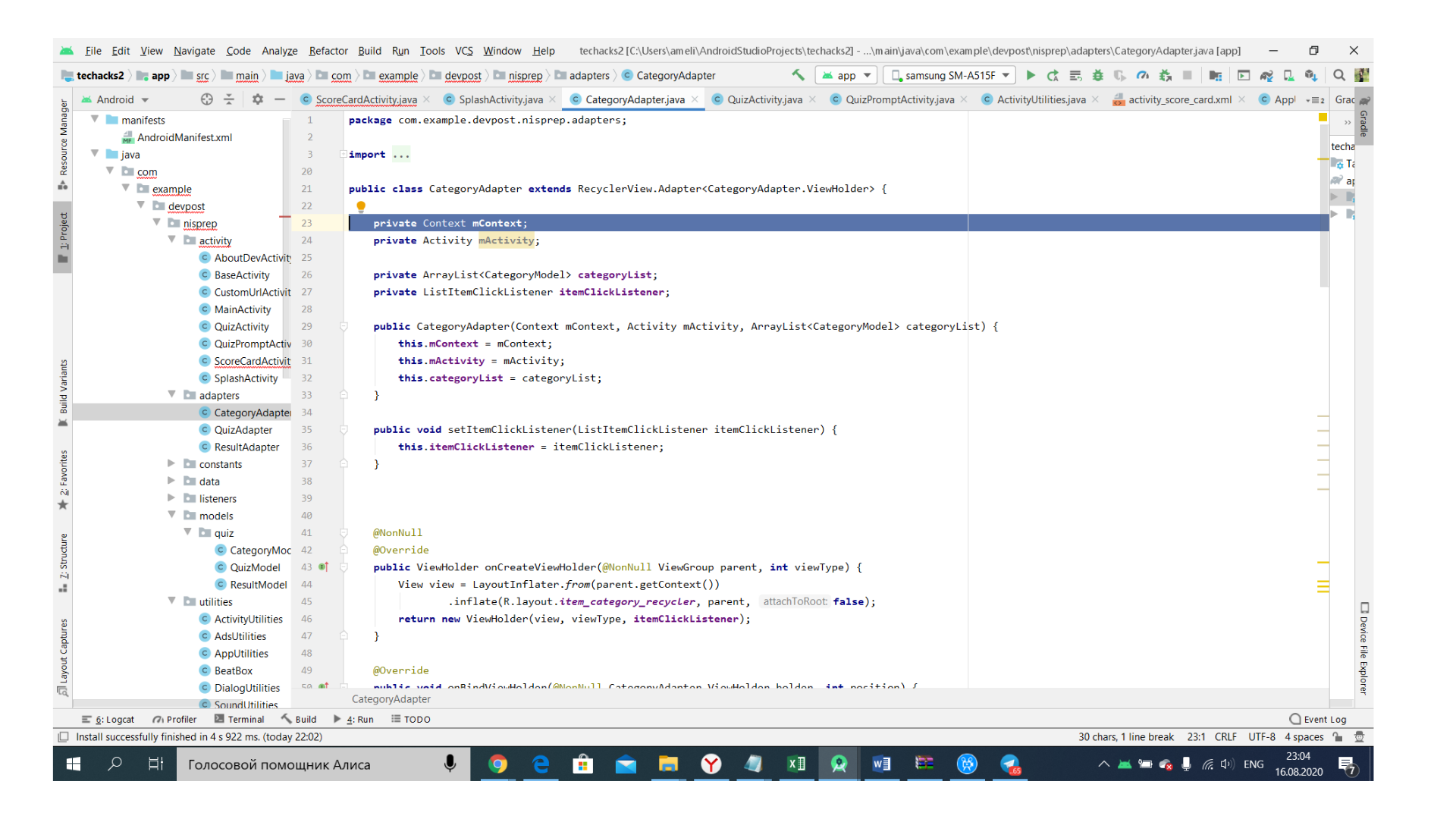Click the intention lightbulb in editor
Image resolution: width=1456 pixels, height=819 pixels.
click(361, 206)
